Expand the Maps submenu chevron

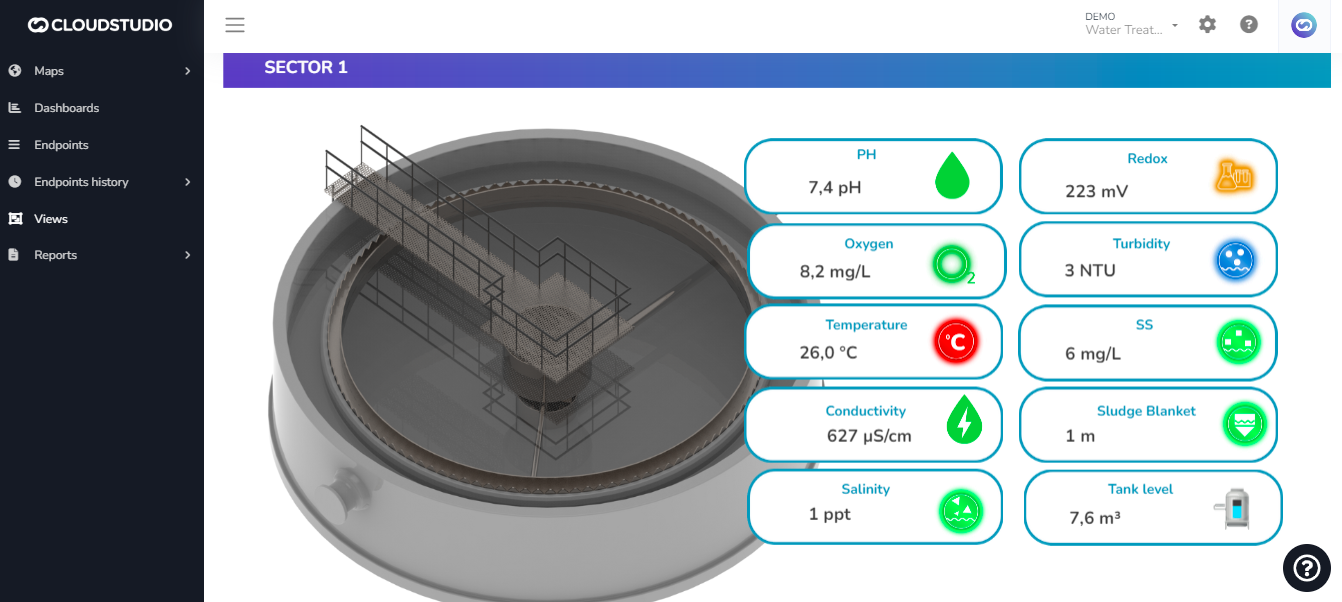tap(187, 71)
